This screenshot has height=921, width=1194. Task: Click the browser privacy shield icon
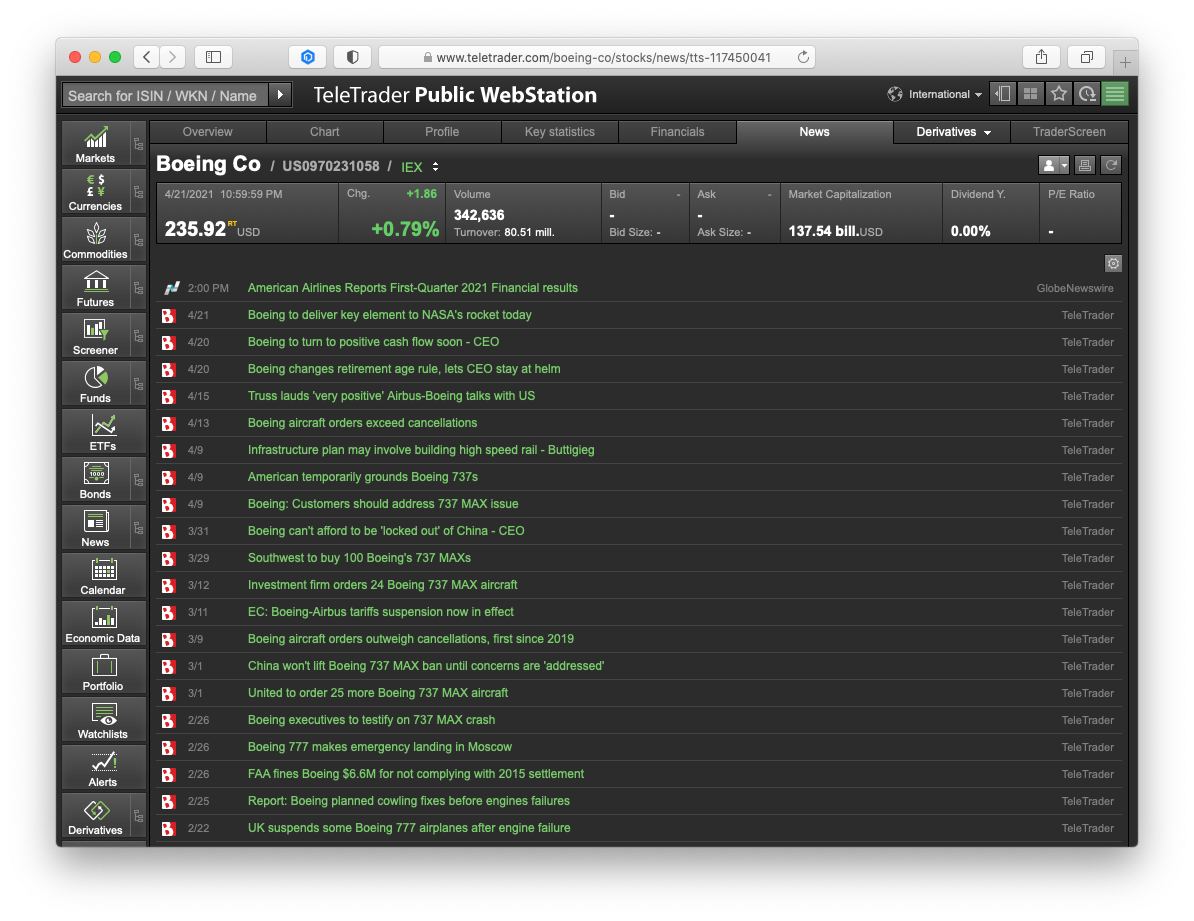tap(353, 57)
